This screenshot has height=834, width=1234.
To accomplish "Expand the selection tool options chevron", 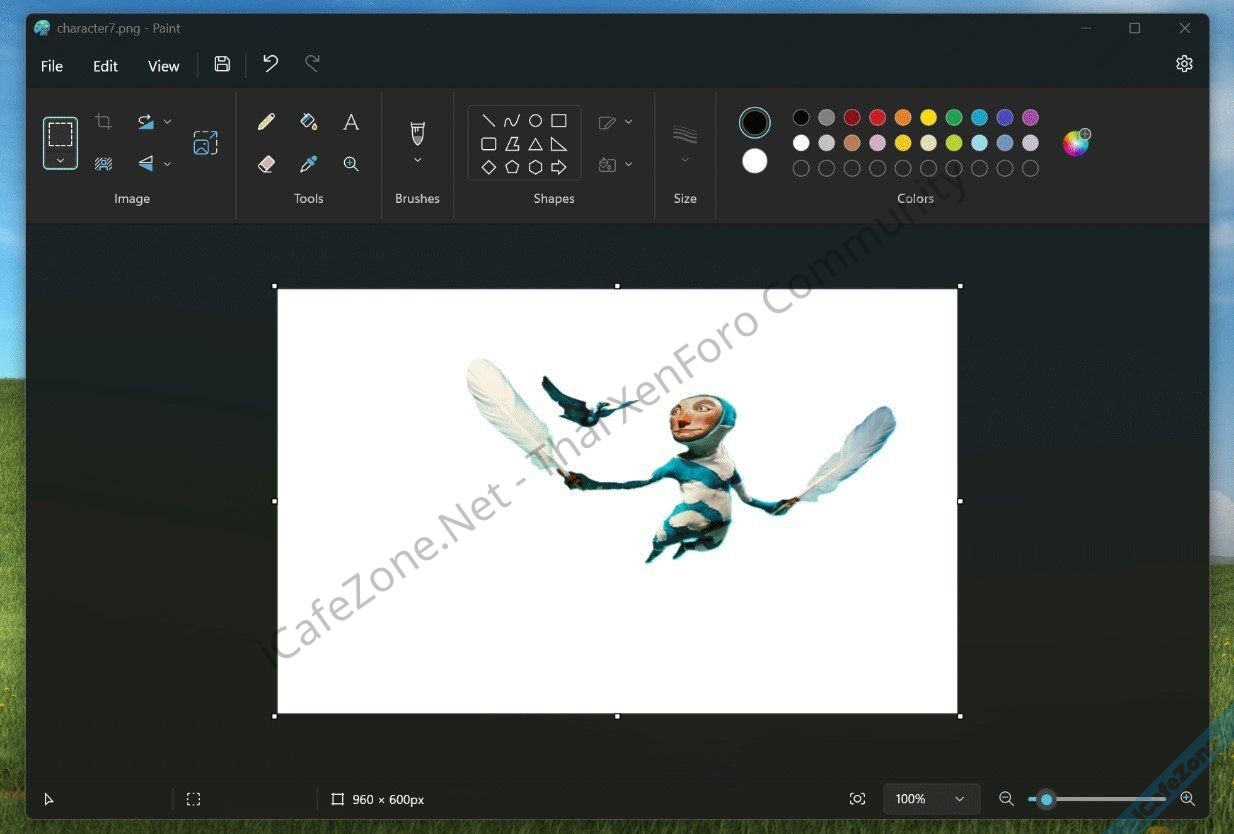I will coord(60,160).
